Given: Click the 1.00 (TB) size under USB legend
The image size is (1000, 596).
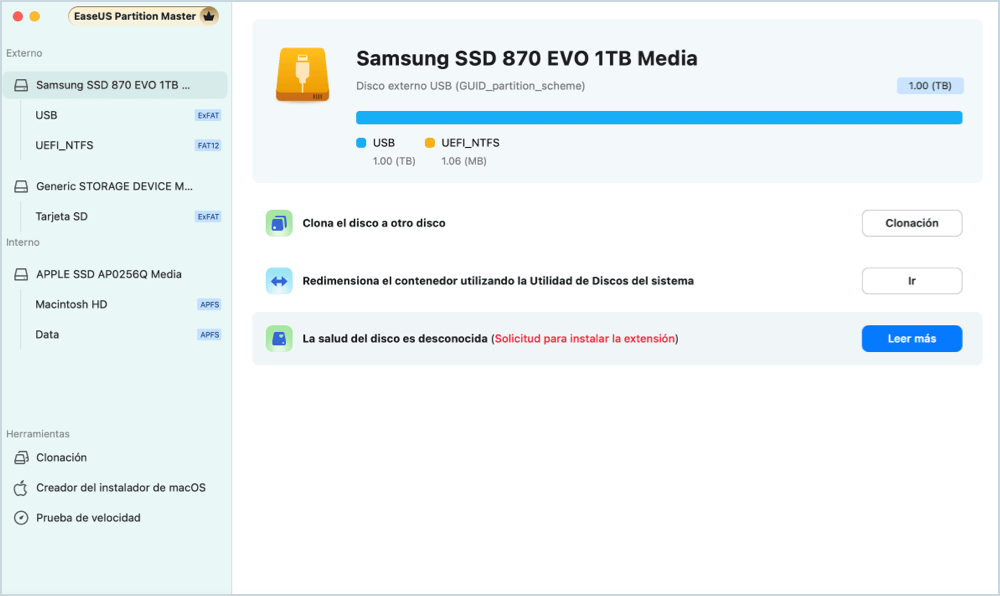Looking at the screenshot, I should pos(393,162).
